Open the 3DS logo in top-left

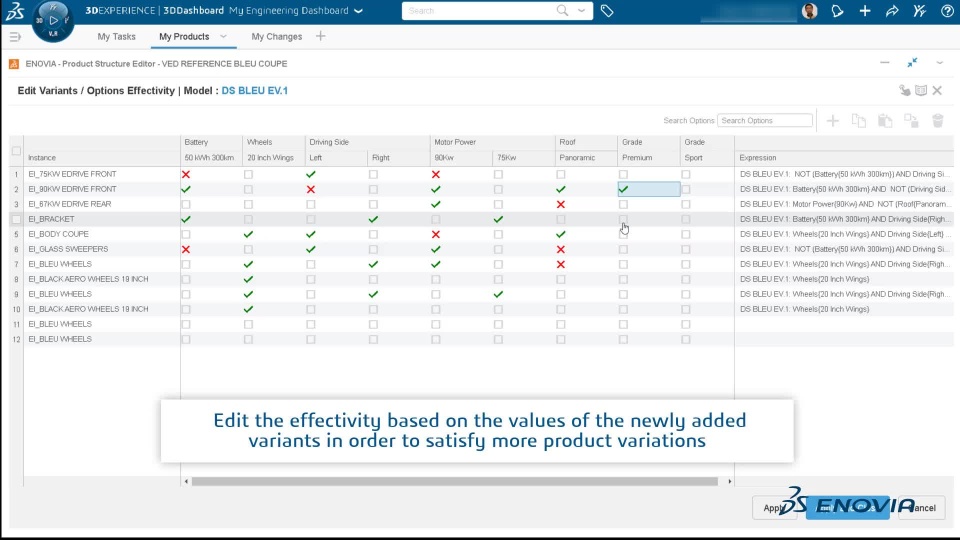[x=14, y=10]
